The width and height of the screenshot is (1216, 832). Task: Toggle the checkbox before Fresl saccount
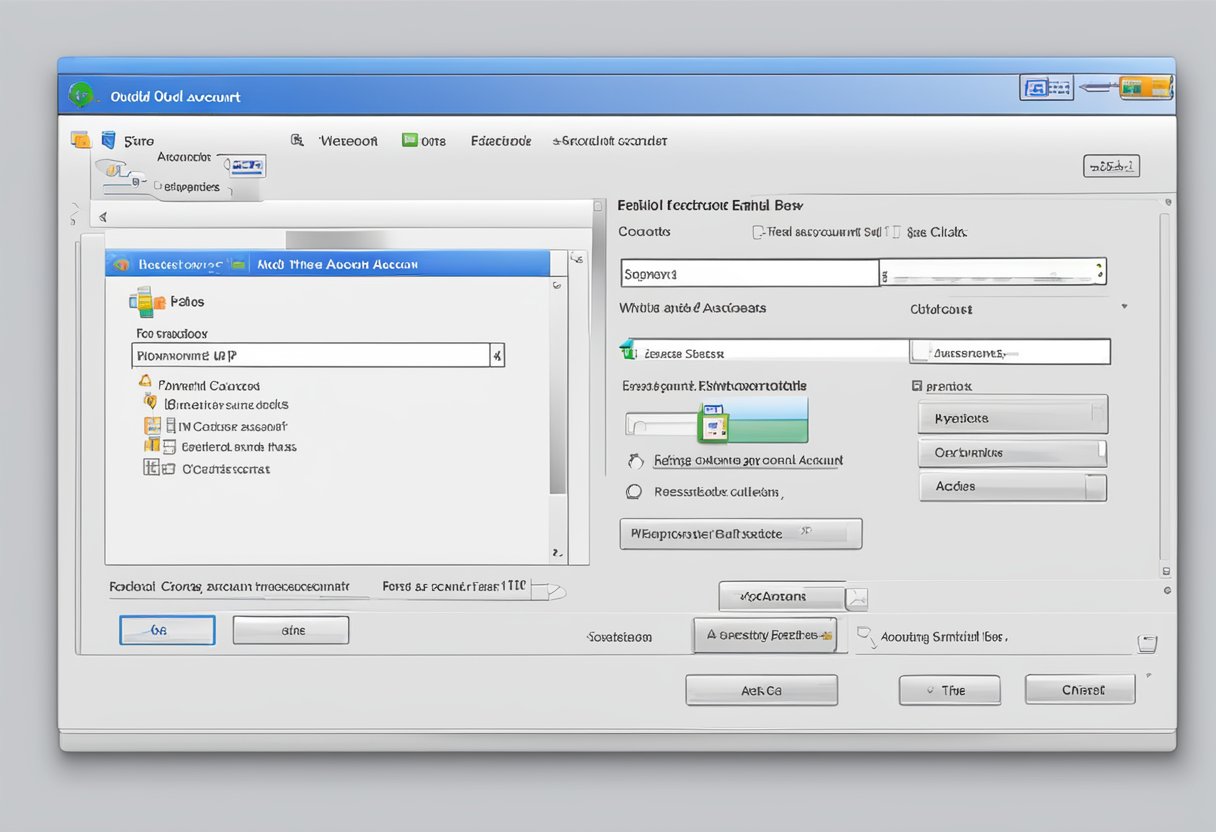pos(758,232)
